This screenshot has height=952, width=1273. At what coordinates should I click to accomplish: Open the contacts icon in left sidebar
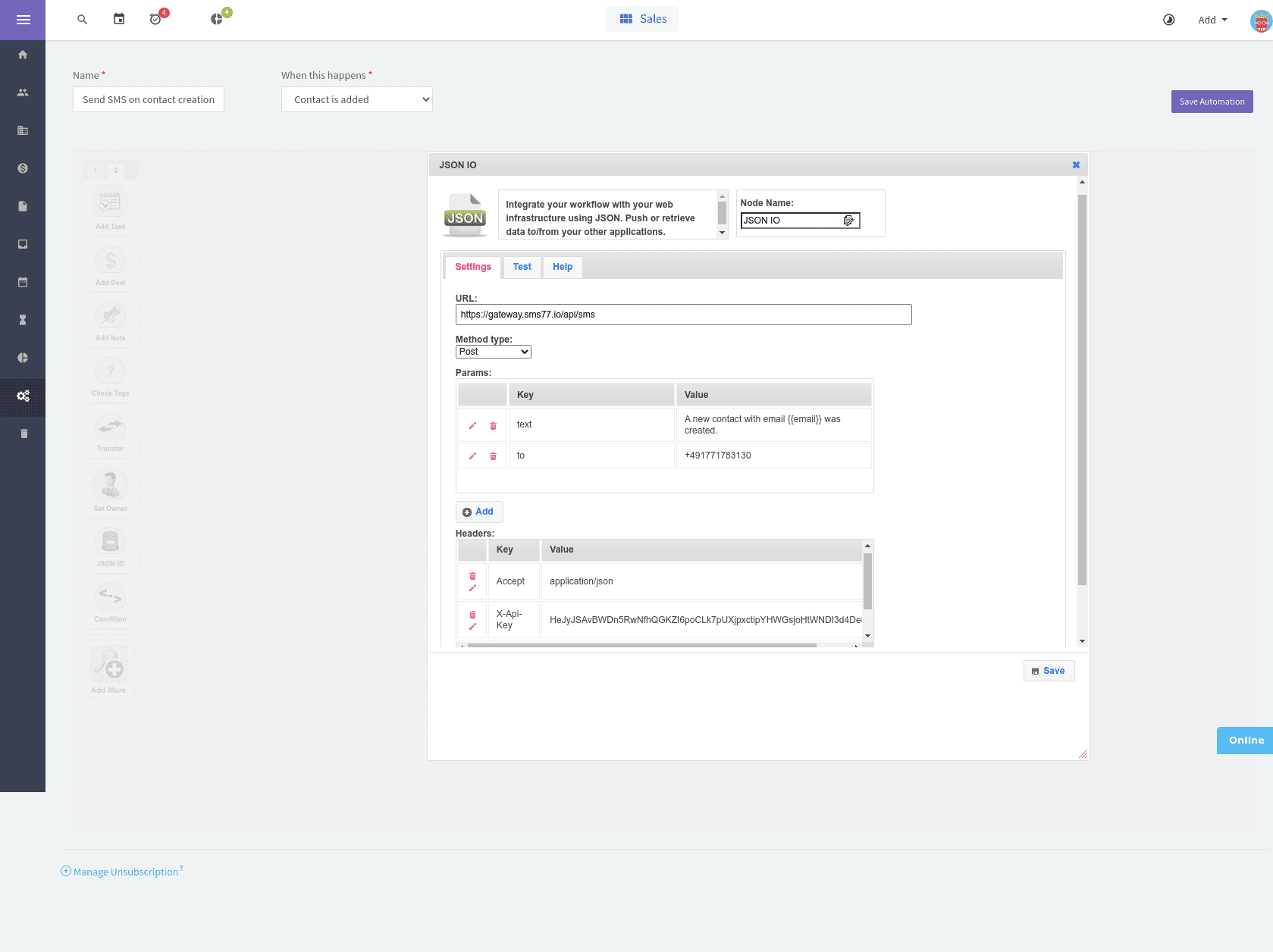tap(23, 92)
